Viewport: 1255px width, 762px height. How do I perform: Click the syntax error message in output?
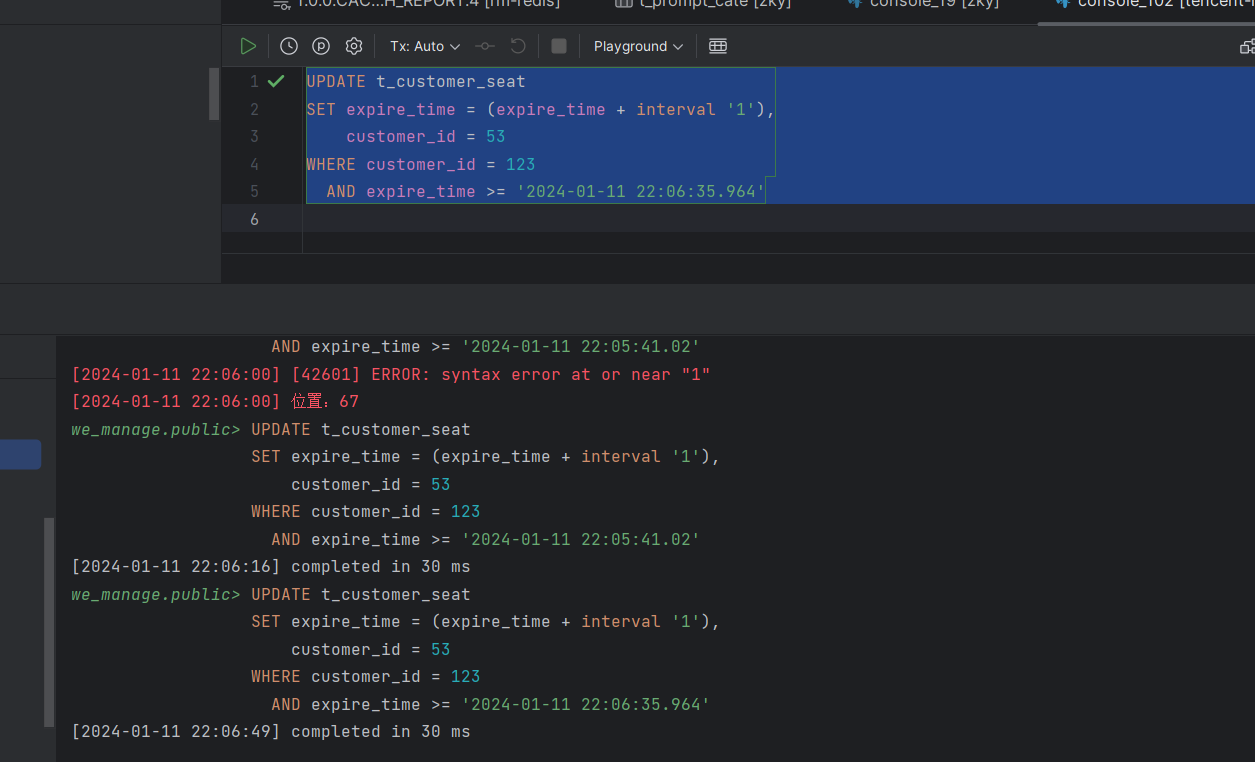pyautogui.click(x=390, y=375)
